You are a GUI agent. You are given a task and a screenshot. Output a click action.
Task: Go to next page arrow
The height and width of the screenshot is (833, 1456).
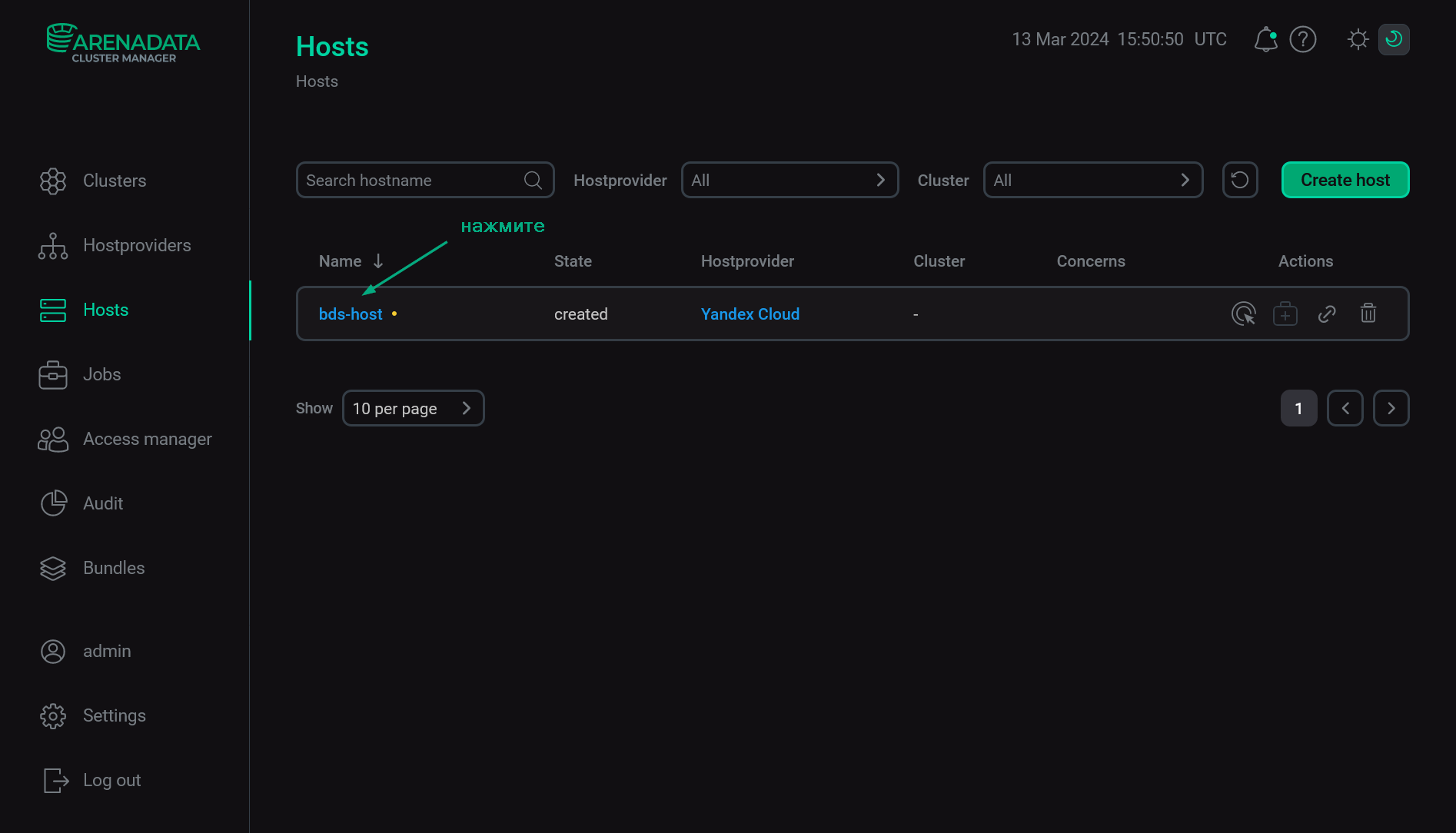coord(1391,408)
